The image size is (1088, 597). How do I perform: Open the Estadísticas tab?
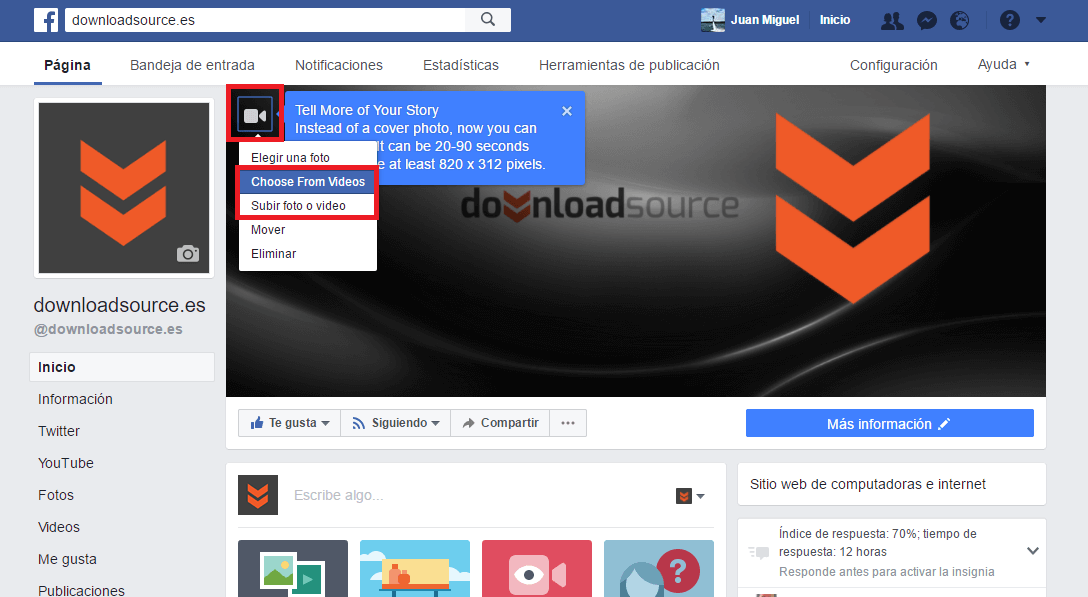[x=461, y=65]
